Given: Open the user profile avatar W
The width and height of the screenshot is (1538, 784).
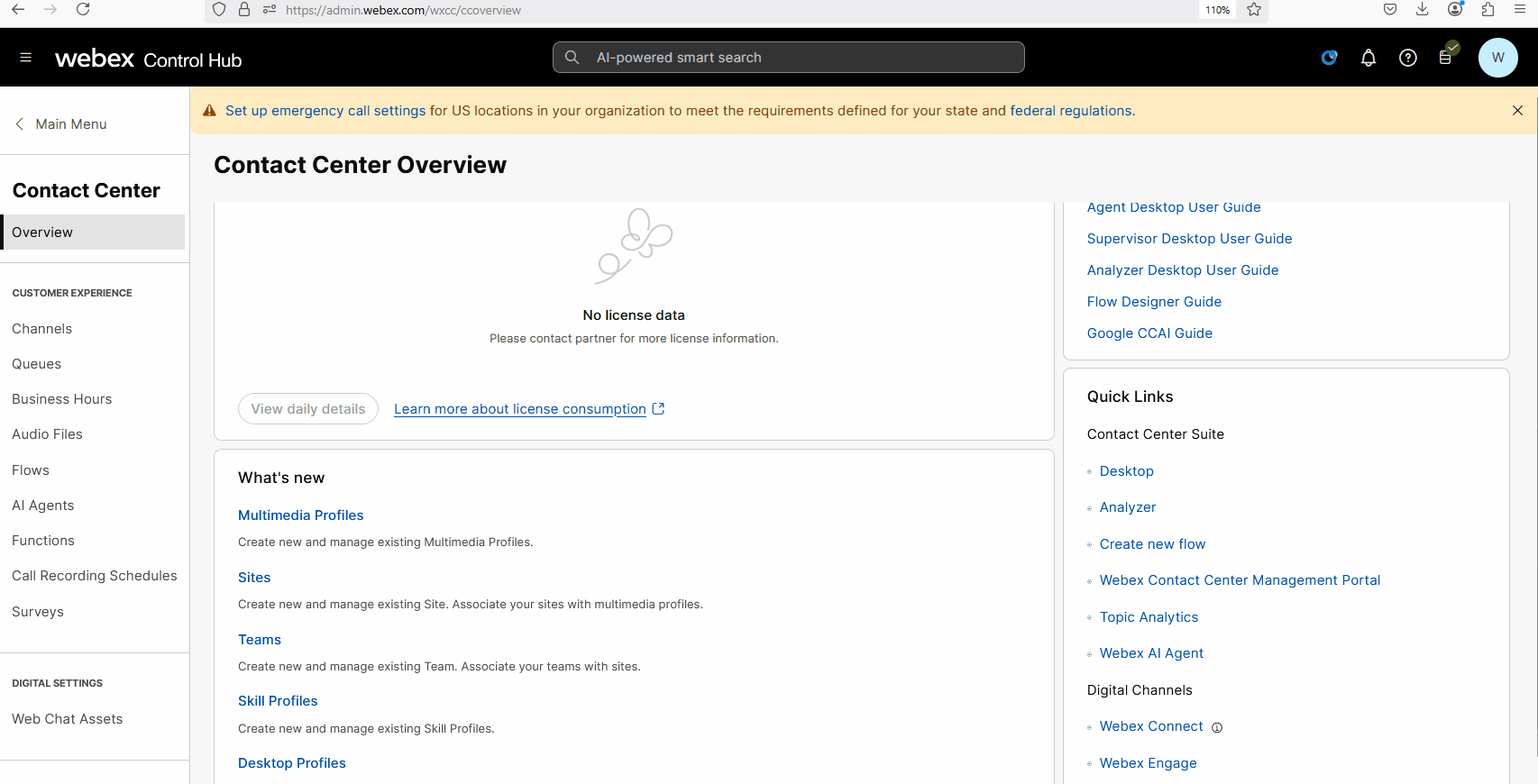Looking at the screenshot, I should click(x=1497, y=58).
